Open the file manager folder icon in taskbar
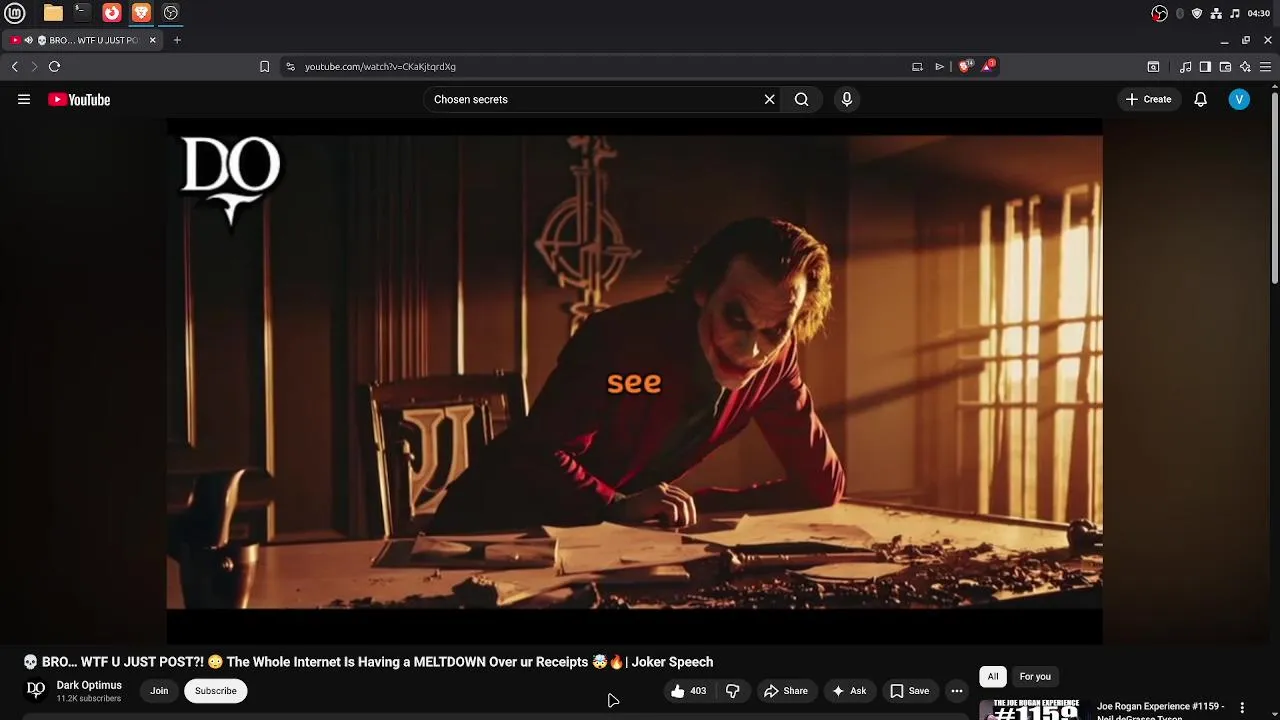 53,13
